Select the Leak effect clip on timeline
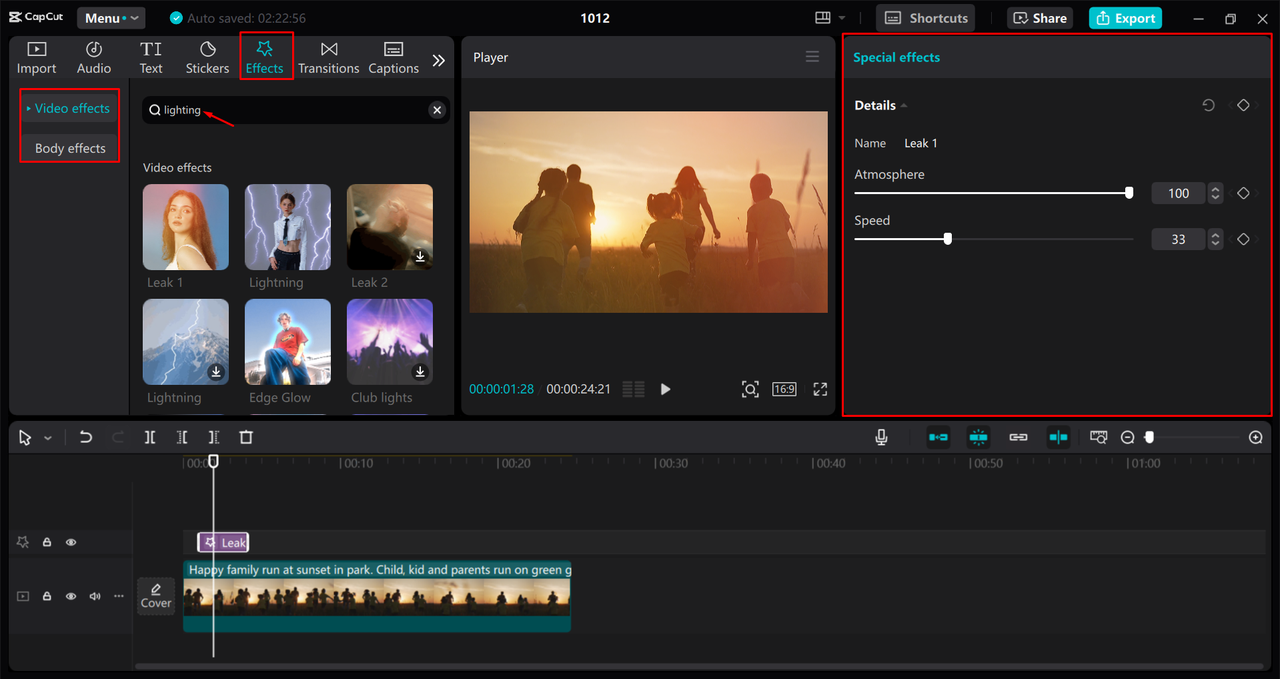The image size is (1280, 679). [223, 542]
